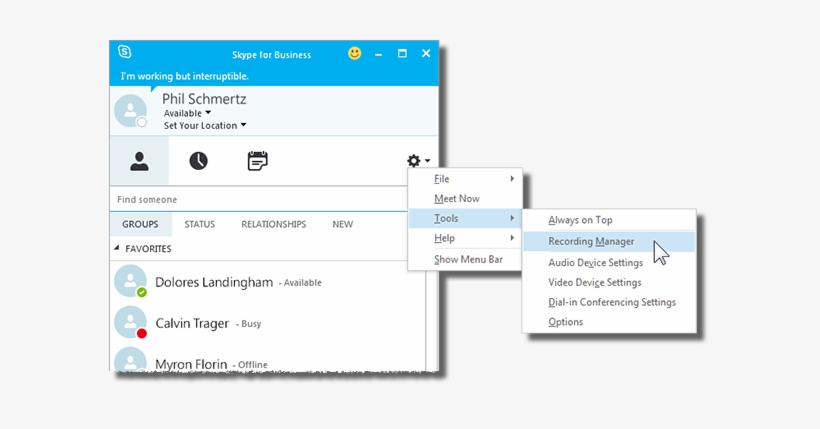Image resolution: width=820 pixels, height=429 pixels.
Task: Maximize the Skype for Business window
Action: coord(402,53)
